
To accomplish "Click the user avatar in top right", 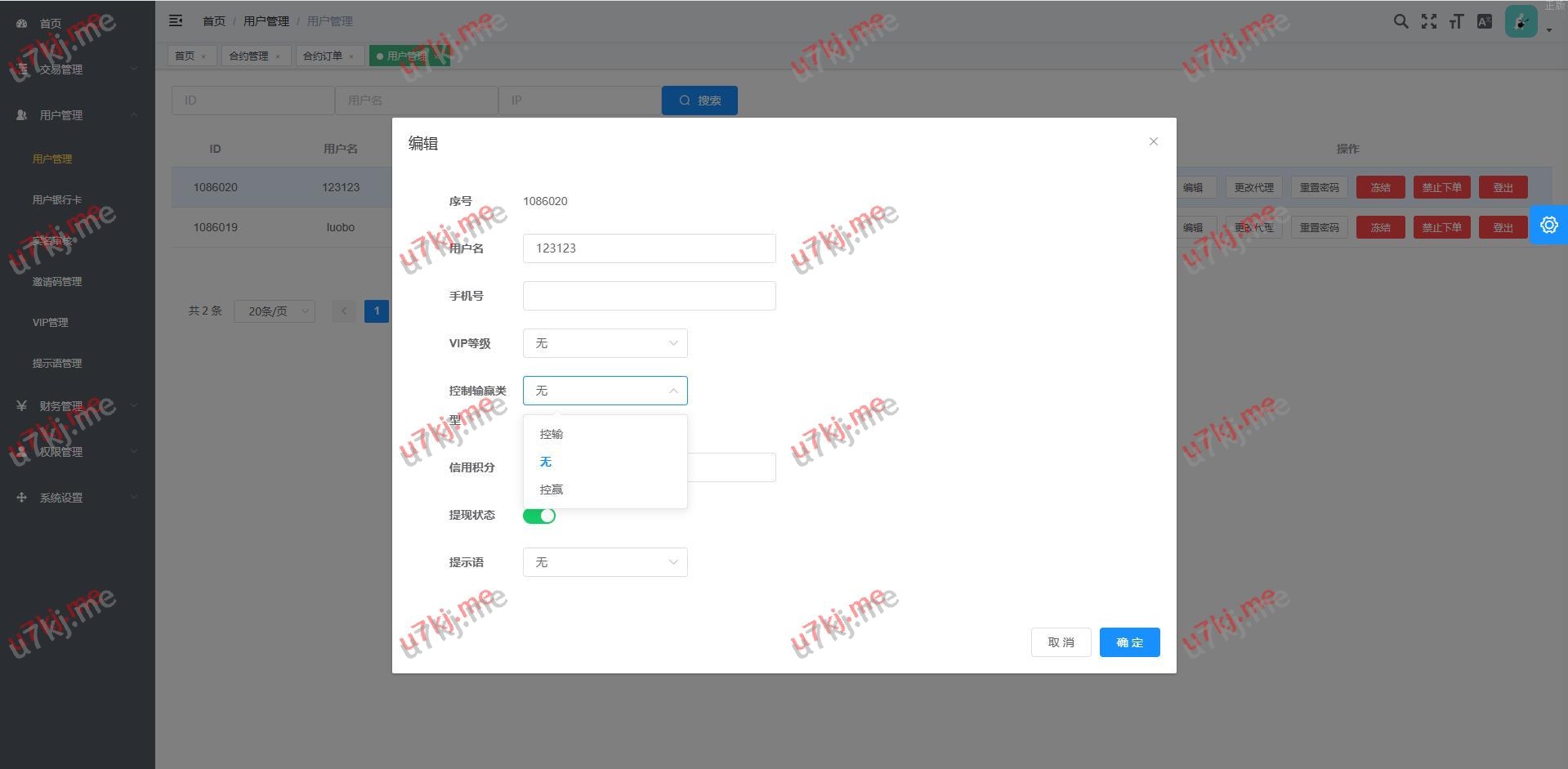I will pos(1521,22).
